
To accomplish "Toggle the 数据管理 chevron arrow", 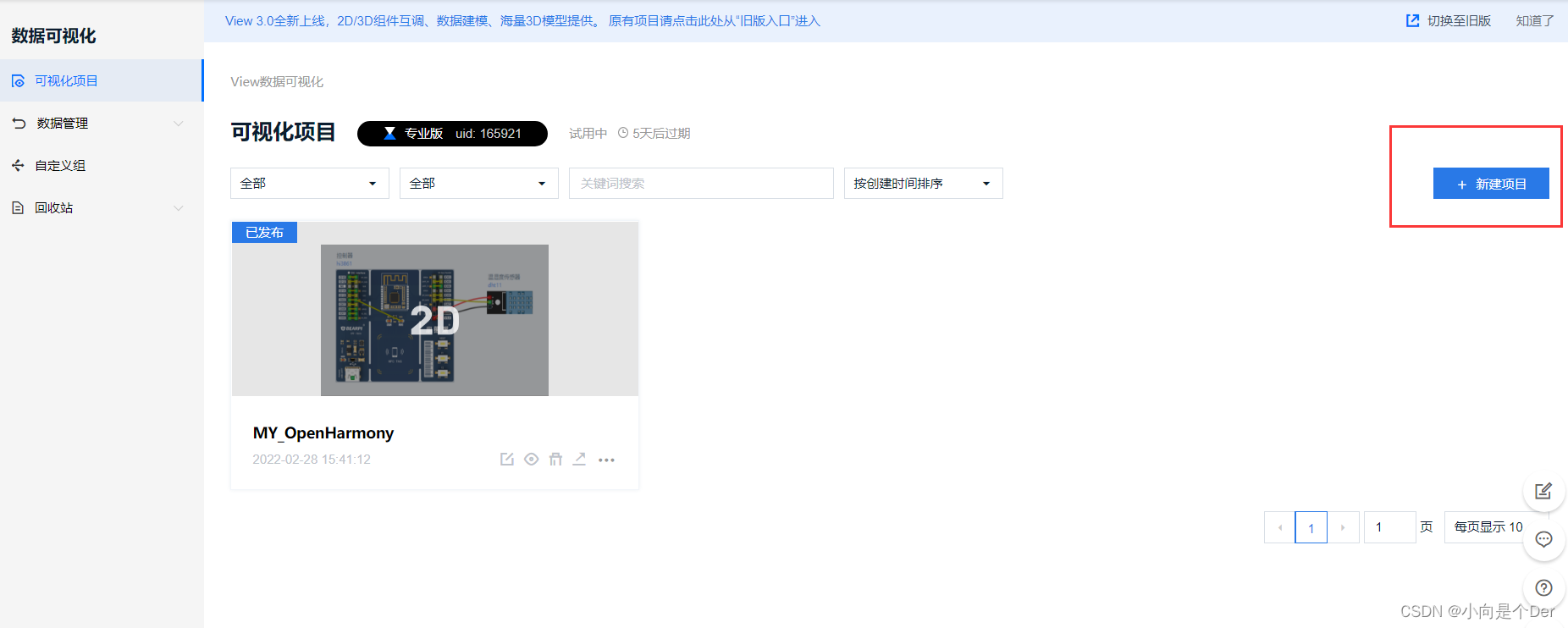I will pos(179,124).
